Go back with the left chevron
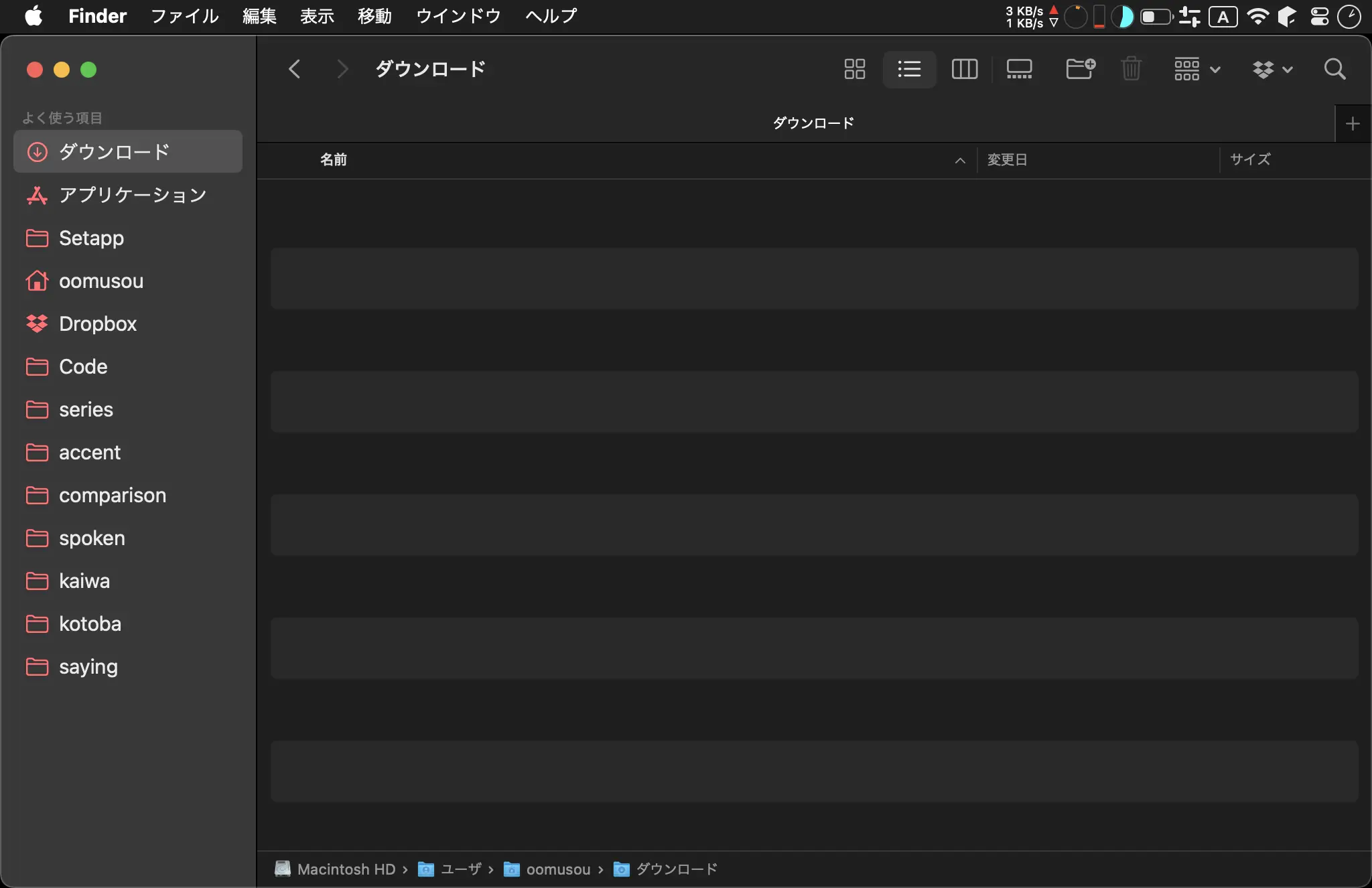Image resolution: width=1372 pixels, height=888 pixels. pyautogui.click(x=294, y=69)
